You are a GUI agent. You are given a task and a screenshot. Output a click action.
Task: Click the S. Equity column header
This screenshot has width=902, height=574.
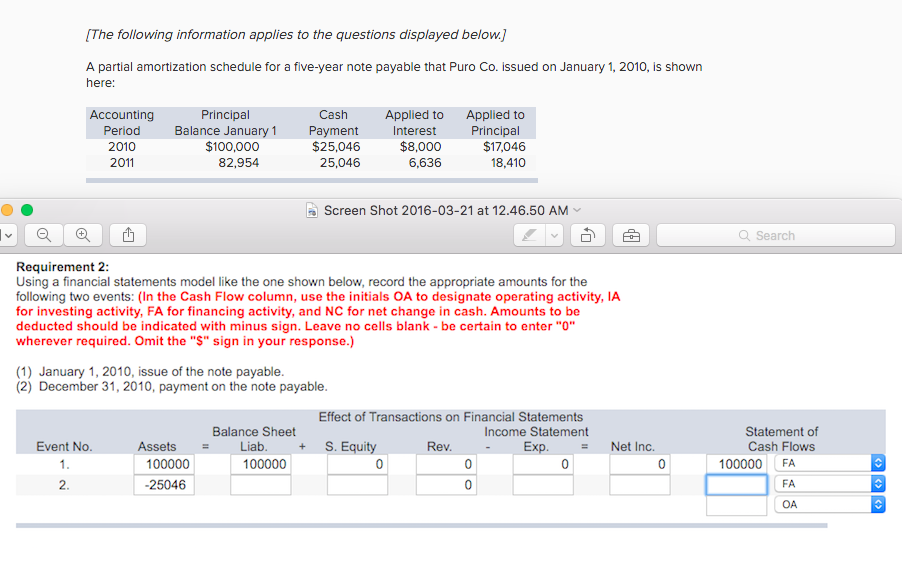(x=350, y=446)
